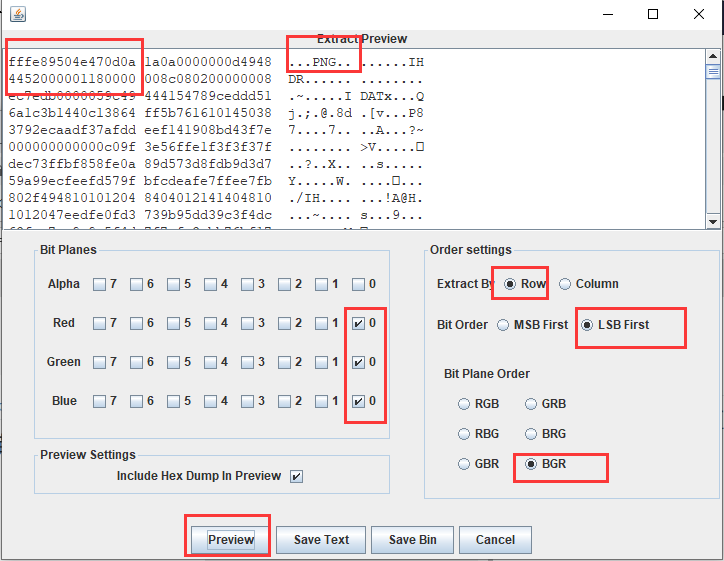Viewport: 724px width, 561px height.
Task: Click the Cancel button
Action: pos(495,540)
